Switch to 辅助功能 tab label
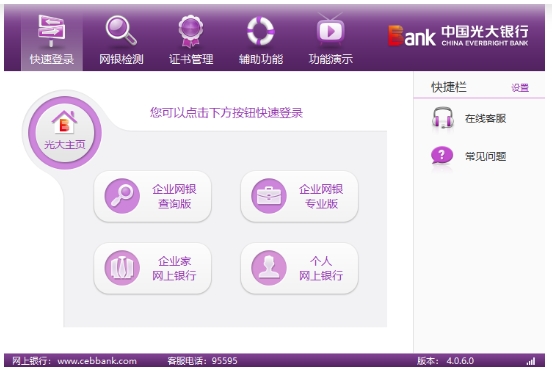552x379 pixels. [261, 59]
